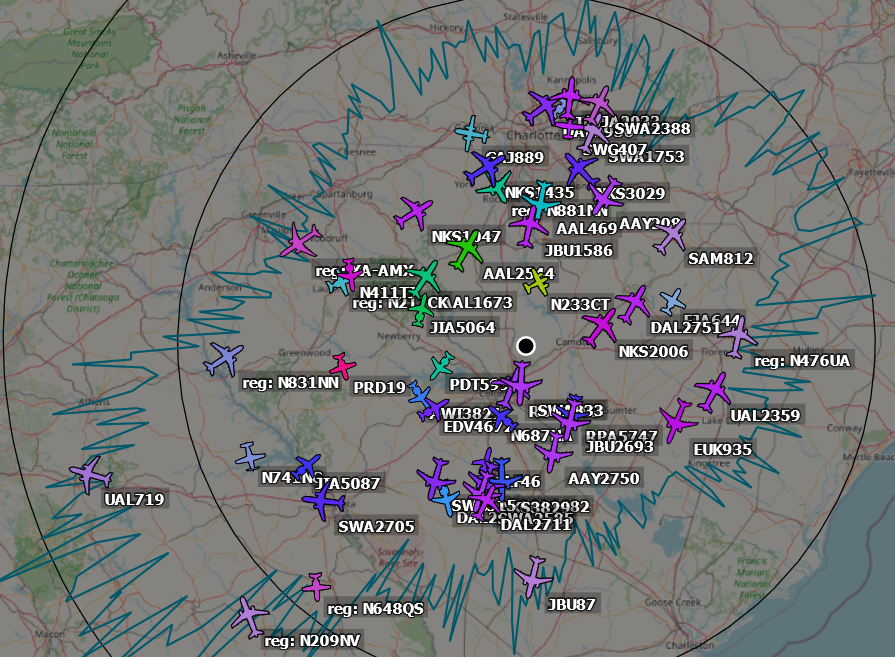This screenshot has height=657, width=895.
Task: Select the XA-AMX registered aircraft icon
Action: (350, 273)
